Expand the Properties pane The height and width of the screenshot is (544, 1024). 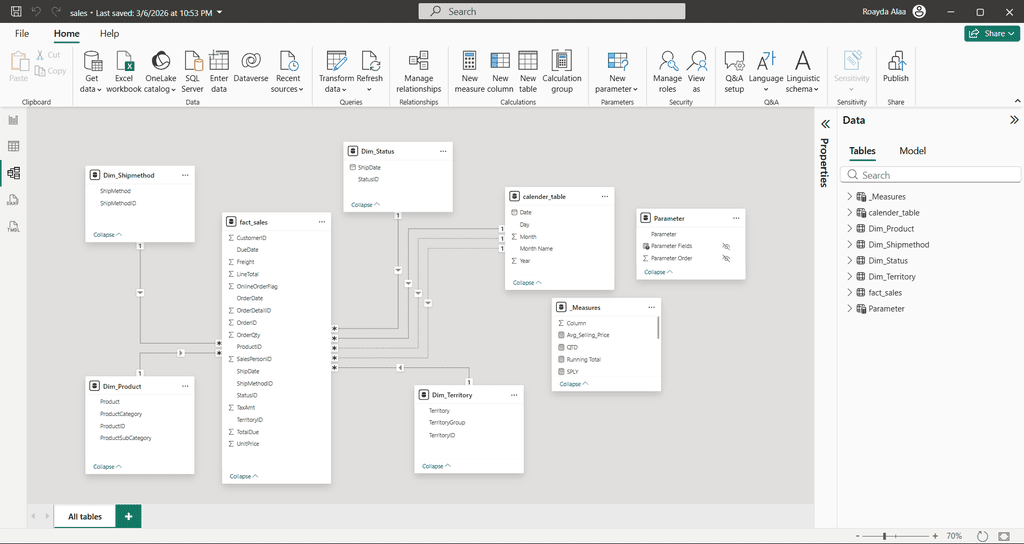[825, 124]
